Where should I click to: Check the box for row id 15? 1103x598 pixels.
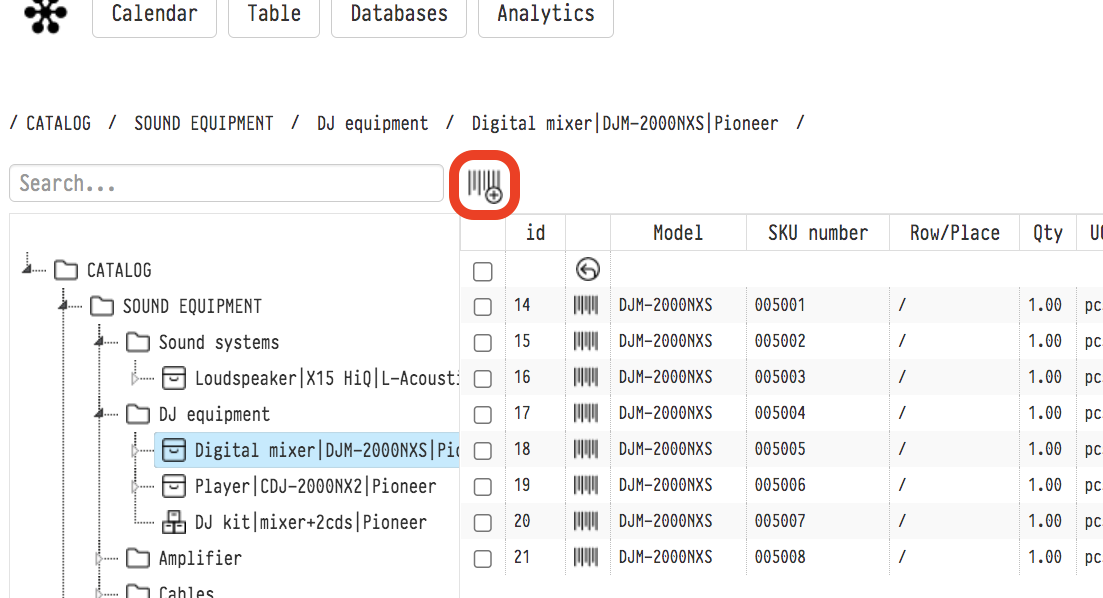pos(483,343)
